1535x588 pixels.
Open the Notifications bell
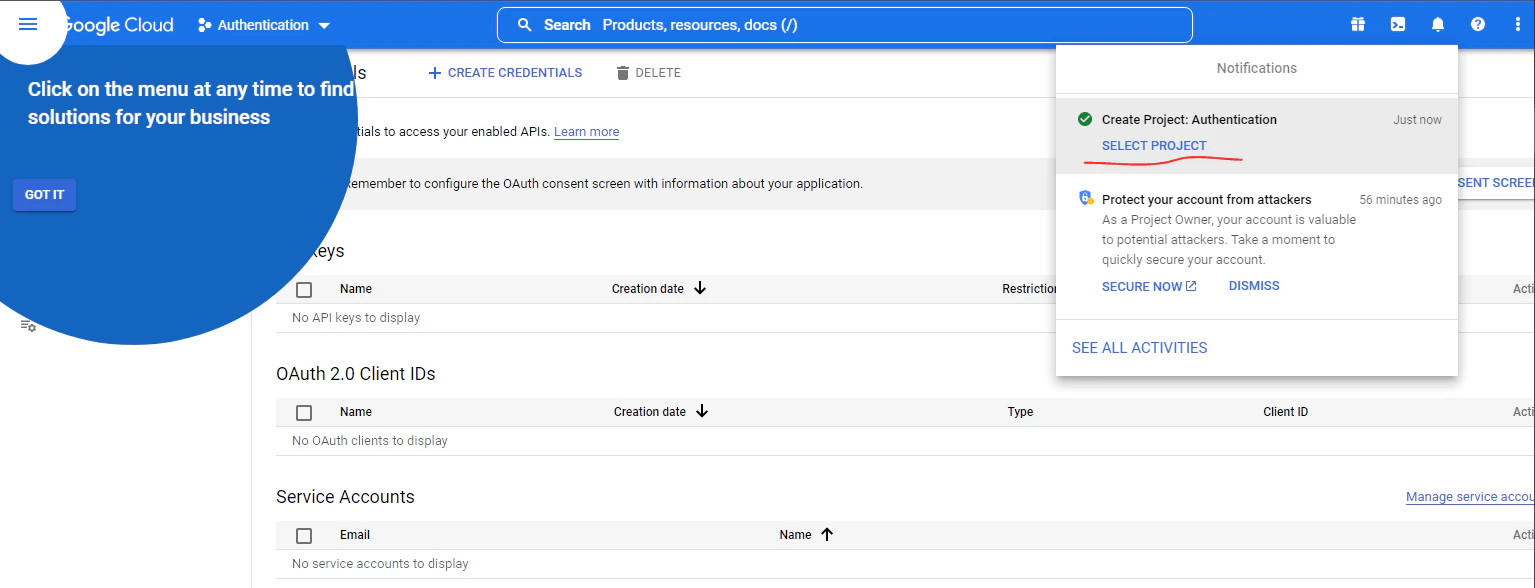1437,24
